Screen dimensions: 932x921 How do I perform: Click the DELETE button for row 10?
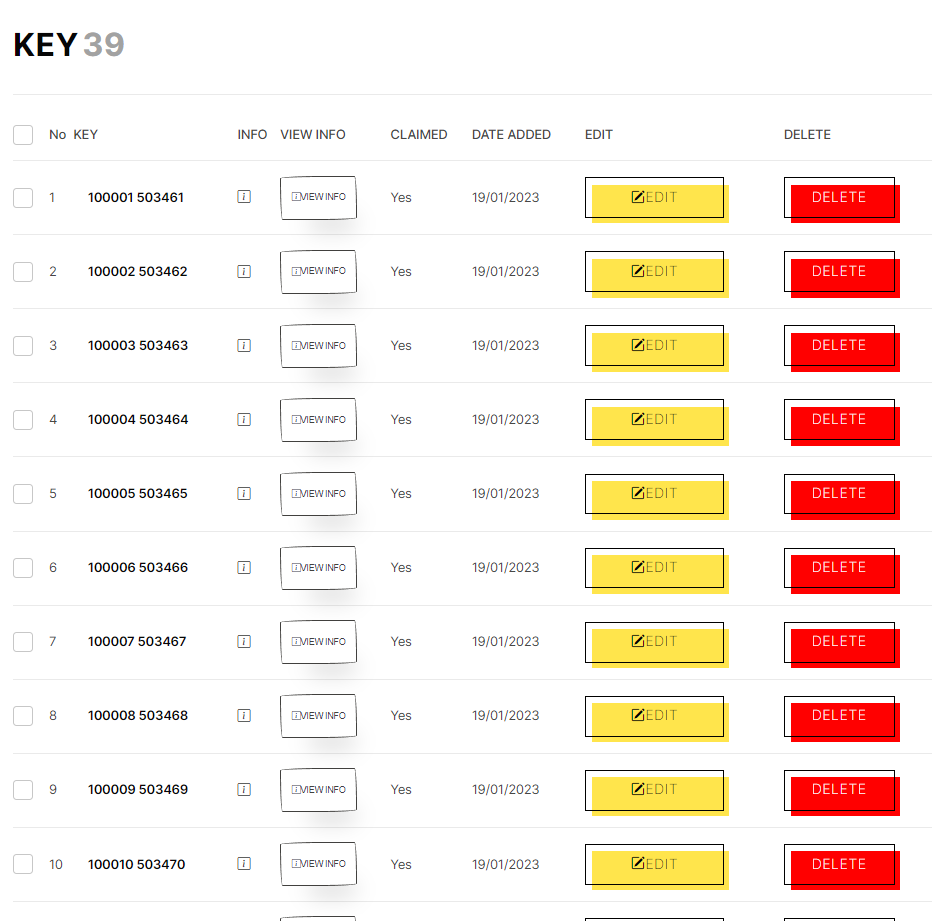pyautogui.click(x=841, y=867)
